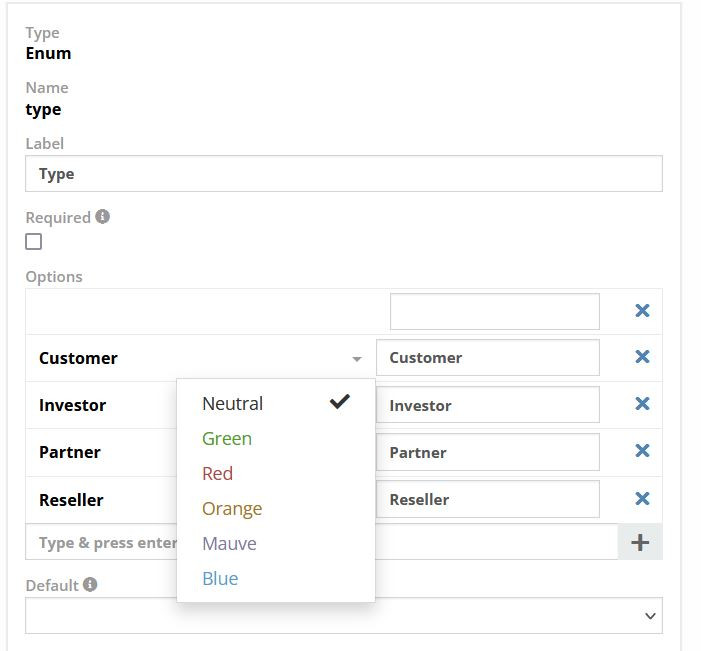Choose Mauve from the style list
This screenshot has width=701, height=651.
pyautogui.click(x=229, y=544)
